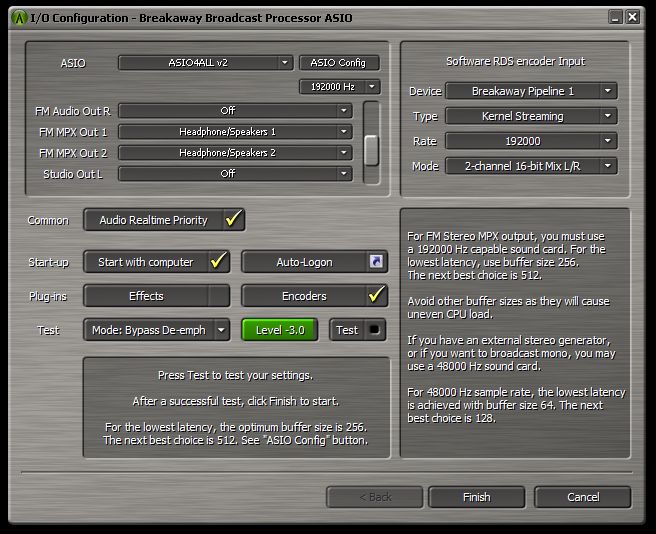This screenshot has width=656, height=534.
Task: Click the 'Common' label
Action: [48, 220]
